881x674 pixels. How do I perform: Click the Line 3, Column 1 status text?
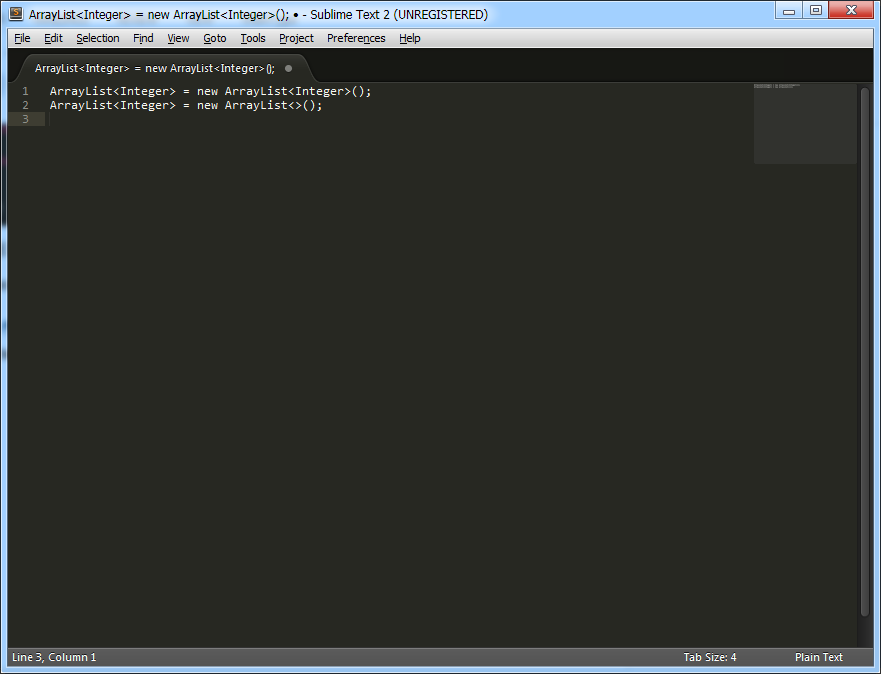(x=54, y=657)
